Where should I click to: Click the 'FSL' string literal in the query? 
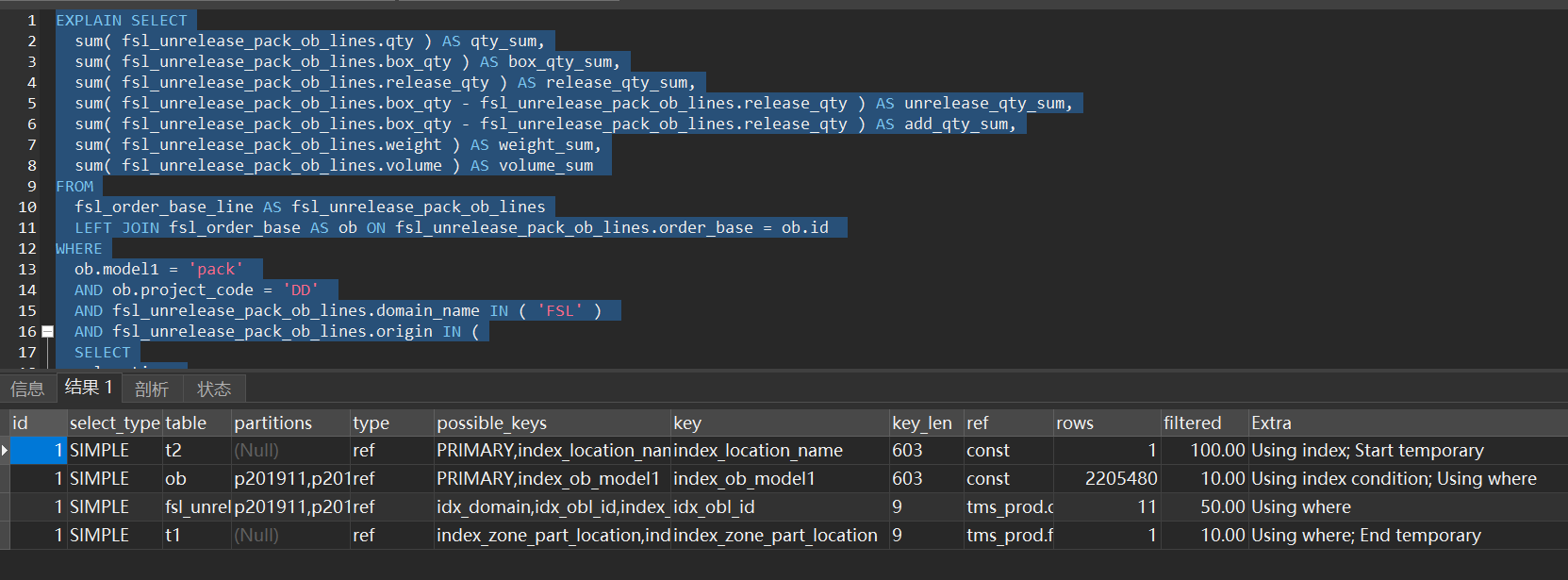click(560, 311)
